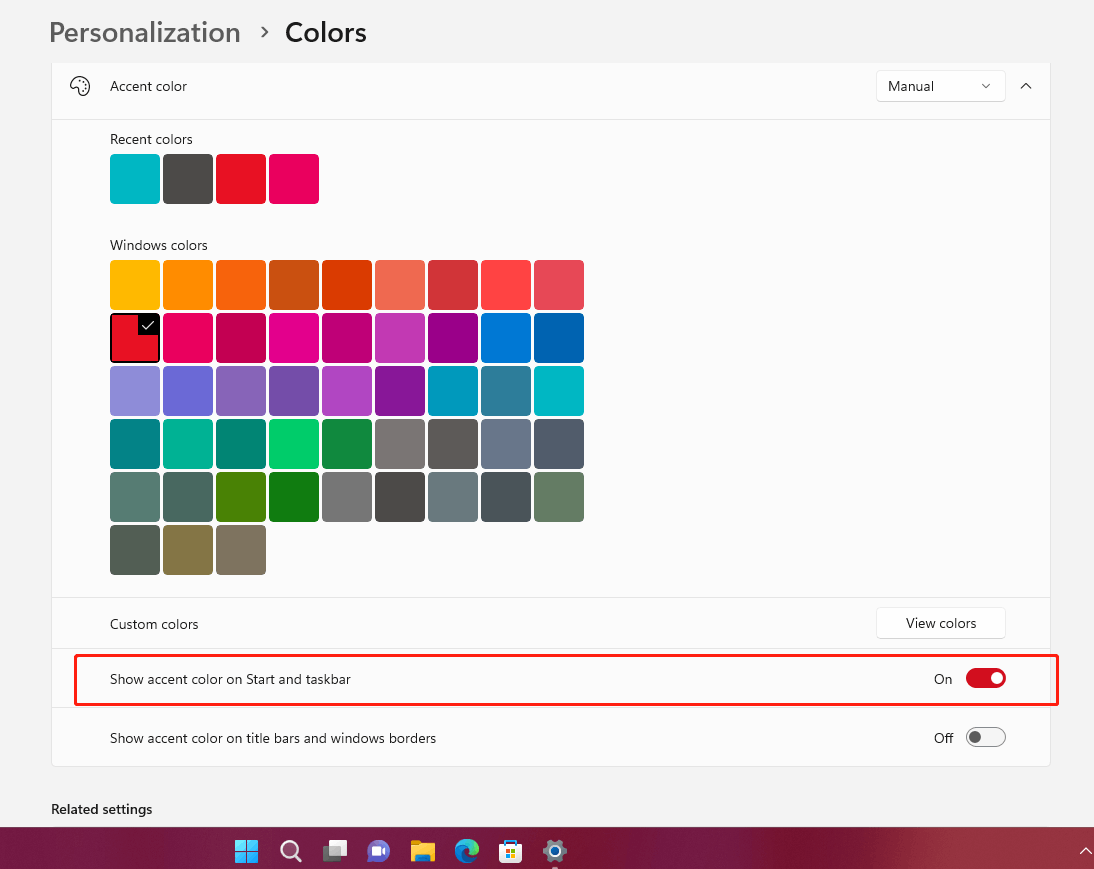Pick the yellow Windows color
This screenshot has height=869, width=1094.
134,284
